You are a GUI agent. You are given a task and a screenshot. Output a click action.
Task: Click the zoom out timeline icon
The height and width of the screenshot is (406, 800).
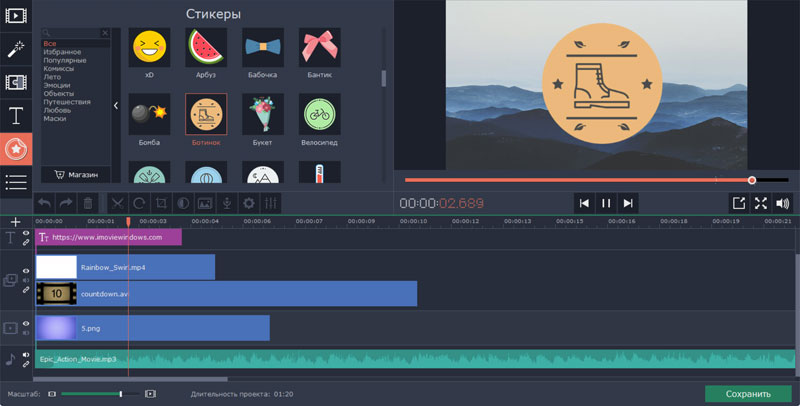click(x=52, y=394)
